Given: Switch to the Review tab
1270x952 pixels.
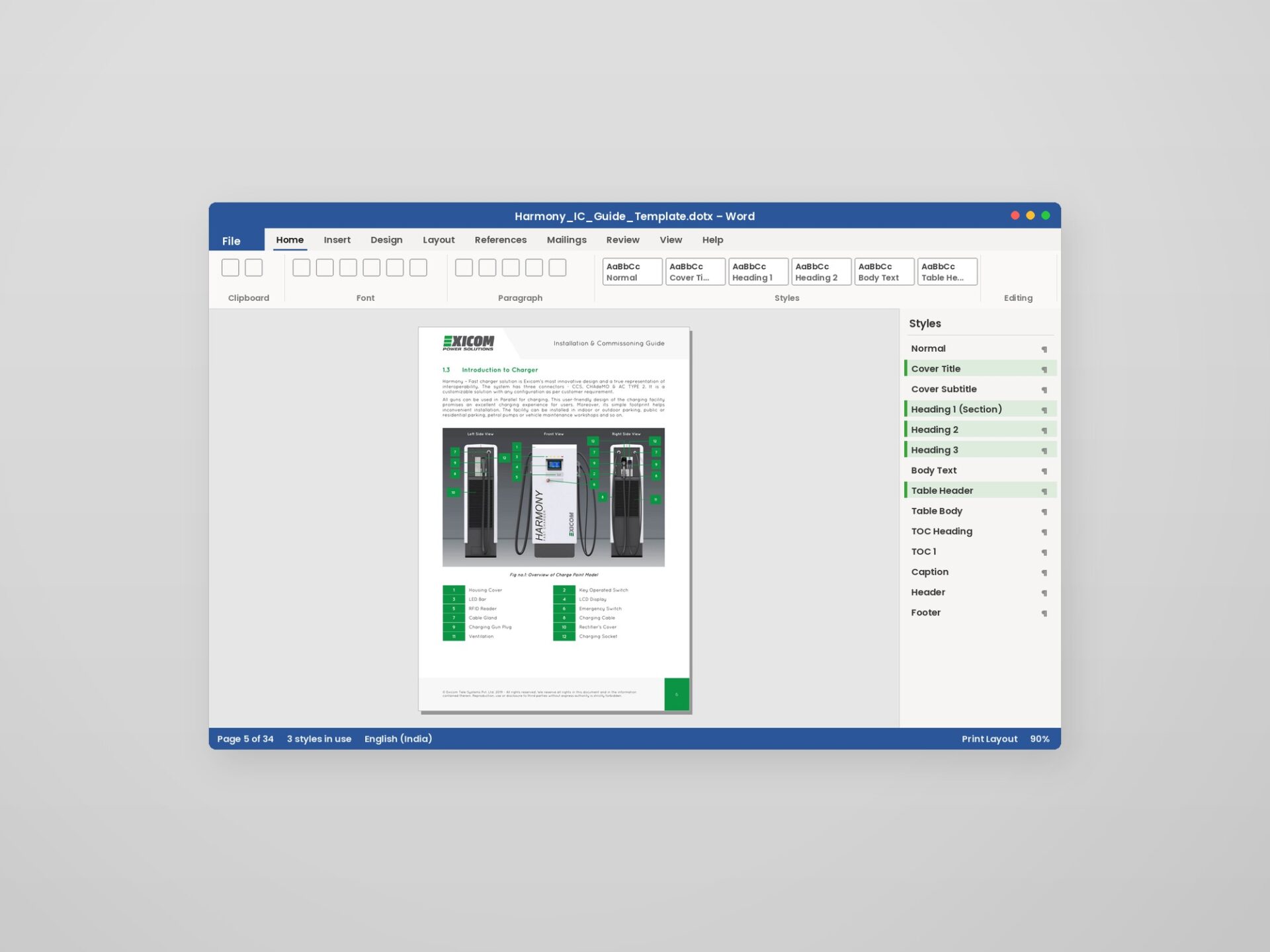Looking at the screenshot, I should pos(622,240).
